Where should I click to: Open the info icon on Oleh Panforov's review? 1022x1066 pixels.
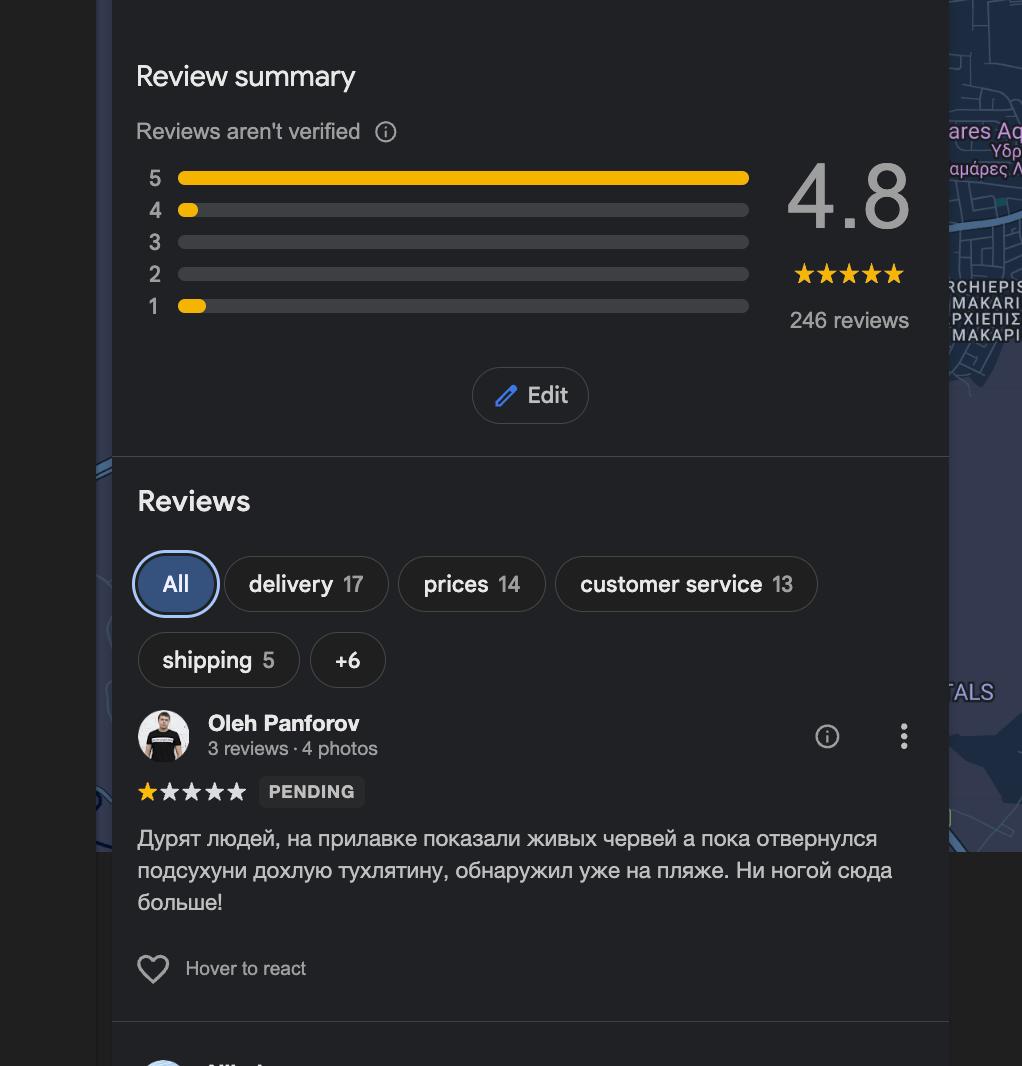click(827, 737)
